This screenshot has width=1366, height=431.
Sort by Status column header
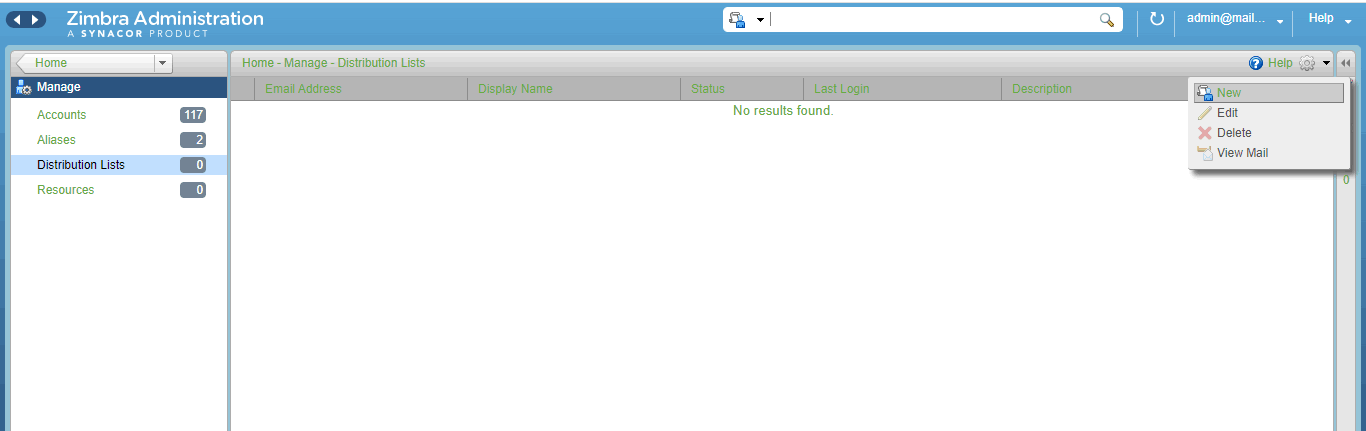pos(741,89)
